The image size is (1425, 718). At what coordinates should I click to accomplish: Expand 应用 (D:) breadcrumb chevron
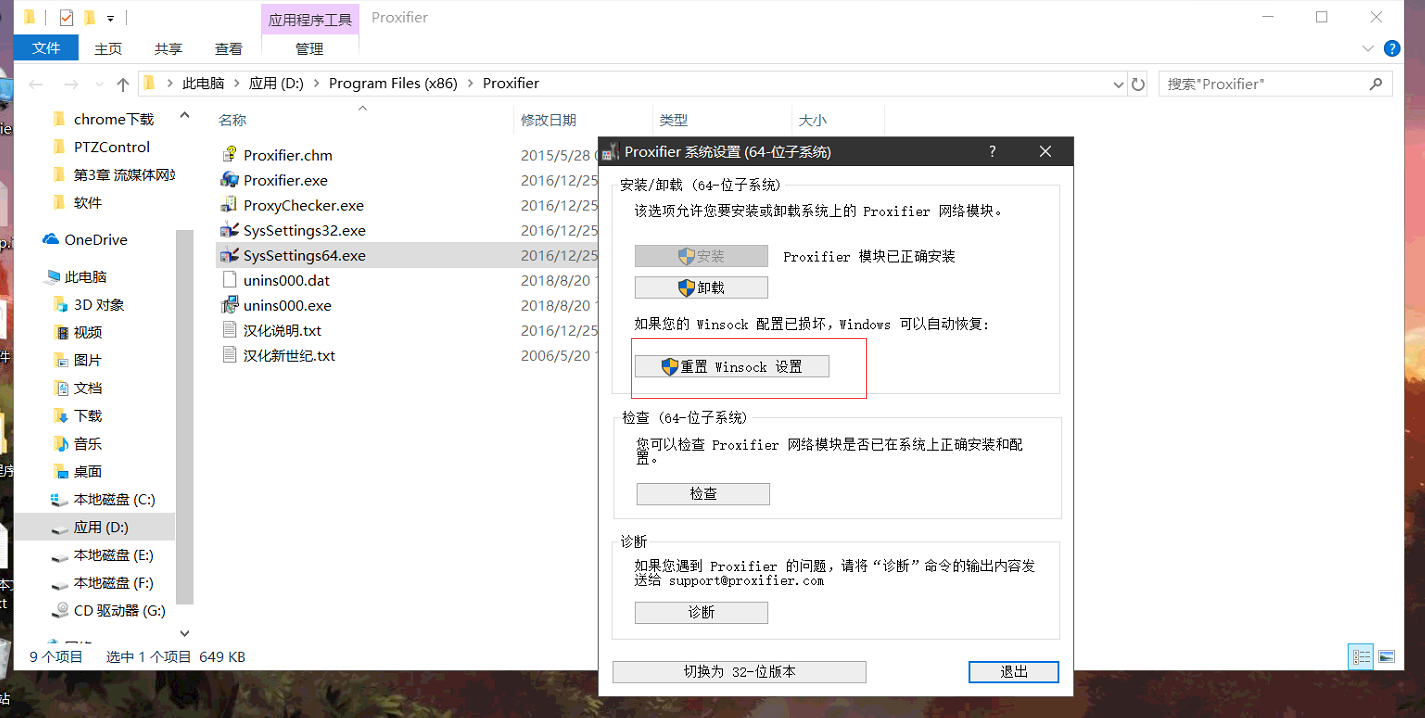click(316, 84)
